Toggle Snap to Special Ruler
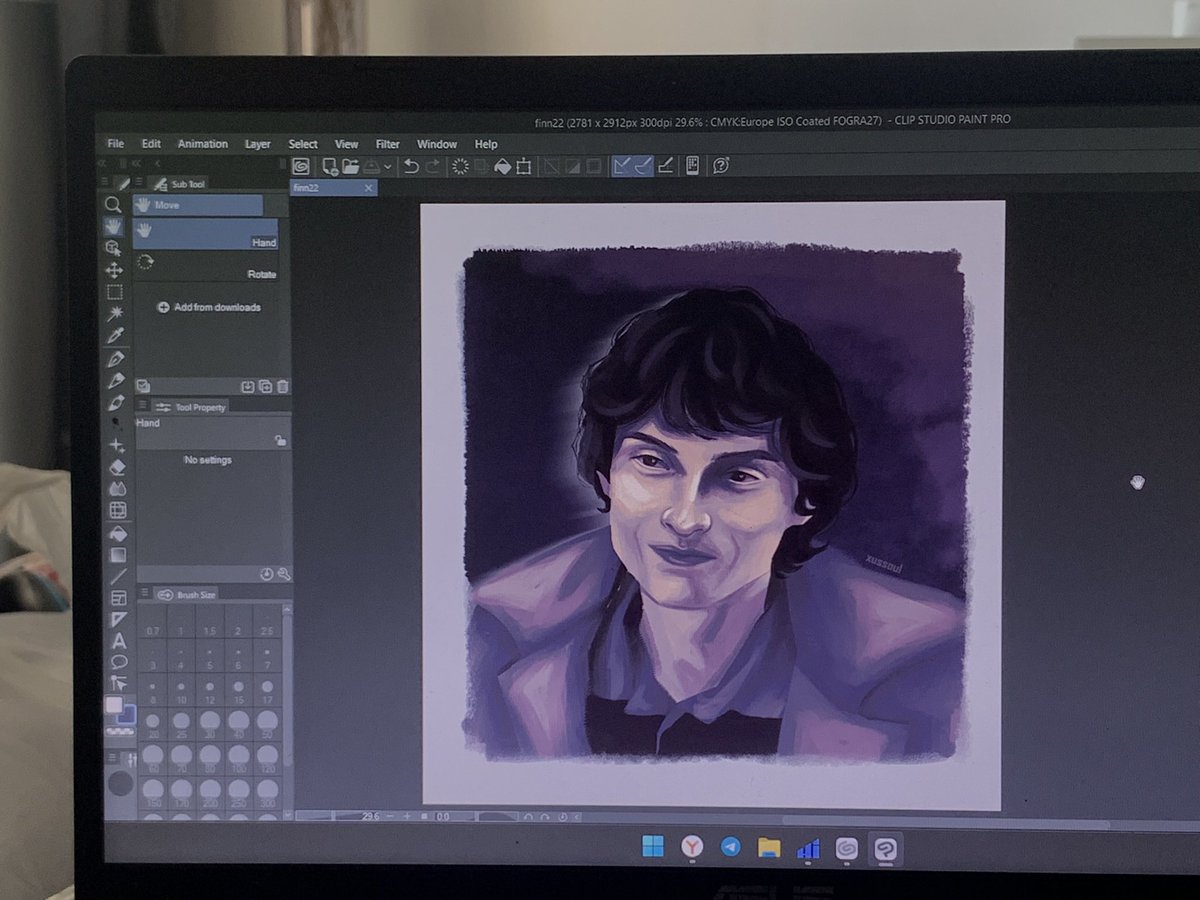The width and height of the screenshot is (1200, 900). 643,166
